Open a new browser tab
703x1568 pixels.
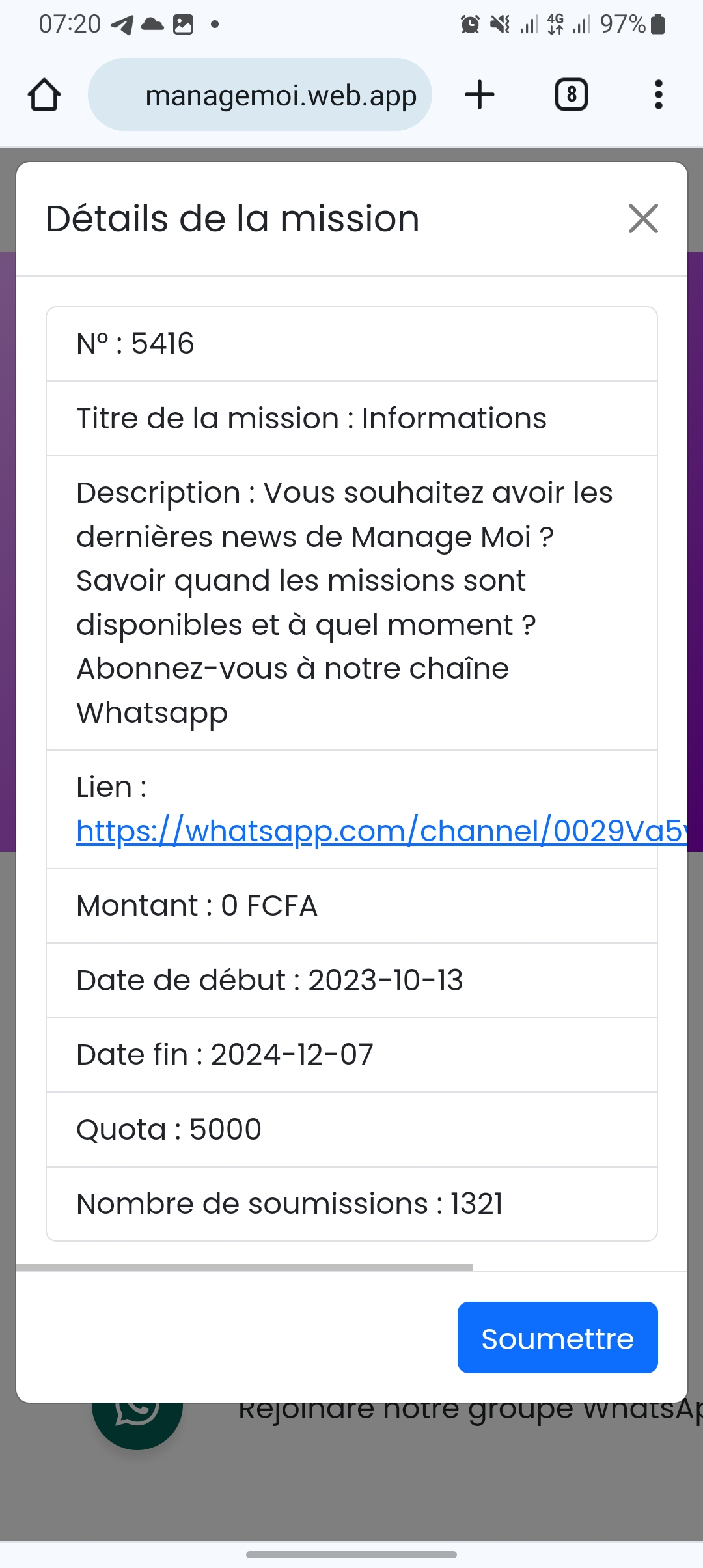click(480, 95)
